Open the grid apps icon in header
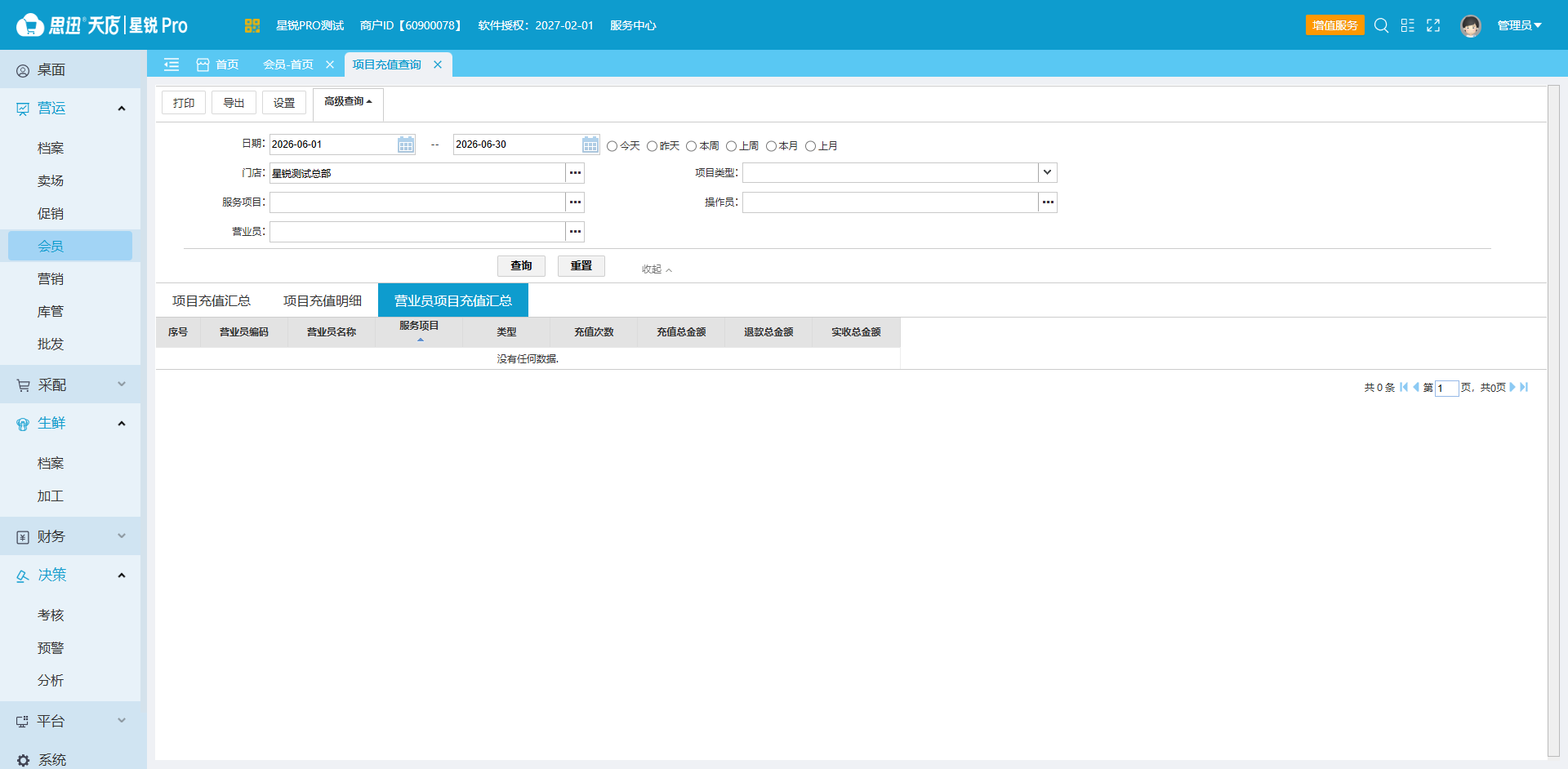 click(x=1407, y=25)
